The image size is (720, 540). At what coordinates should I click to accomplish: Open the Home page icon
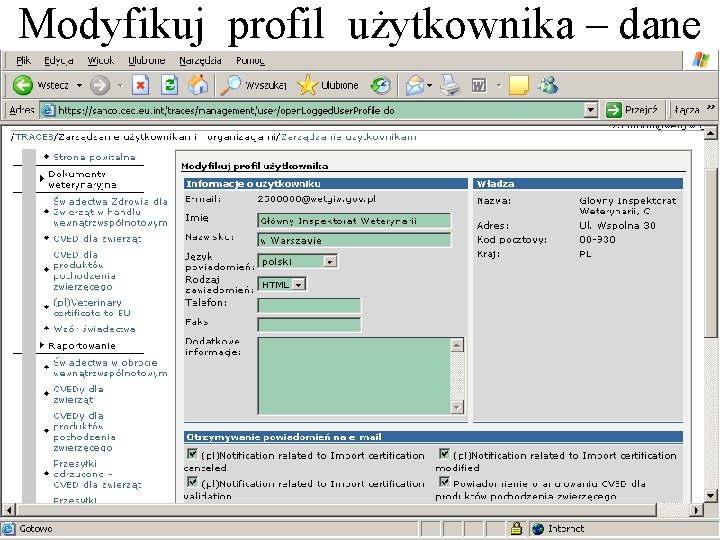[198, 85]
